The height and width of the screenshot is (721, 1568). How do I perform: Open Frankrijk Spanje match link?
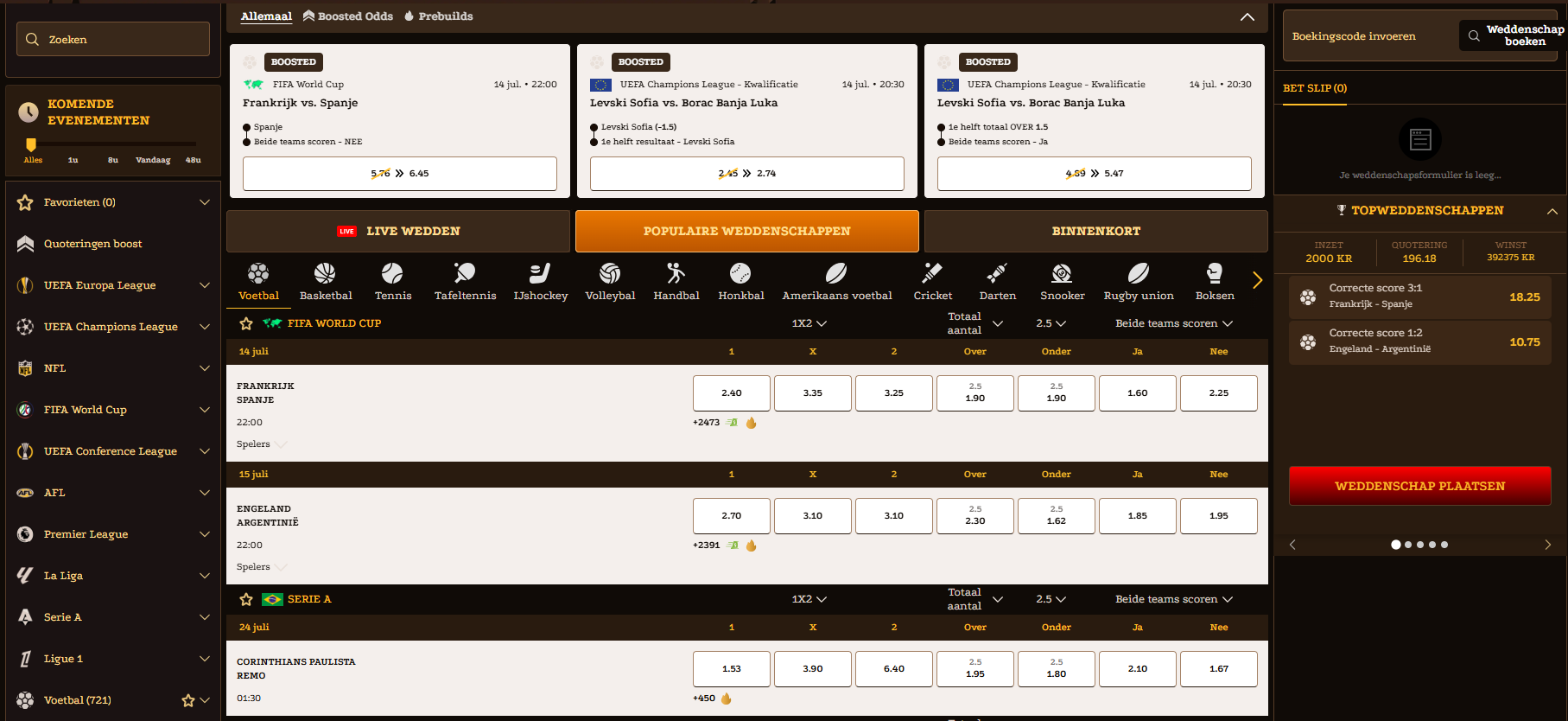tap(265, 393)
